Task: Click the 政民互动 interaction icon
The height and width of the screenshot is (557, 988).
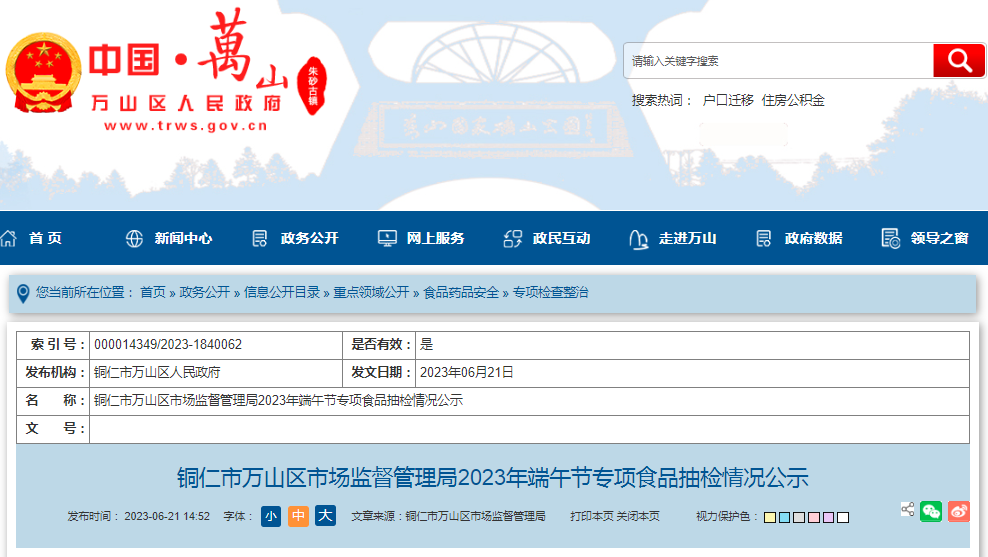Action: tap(513, 238)
